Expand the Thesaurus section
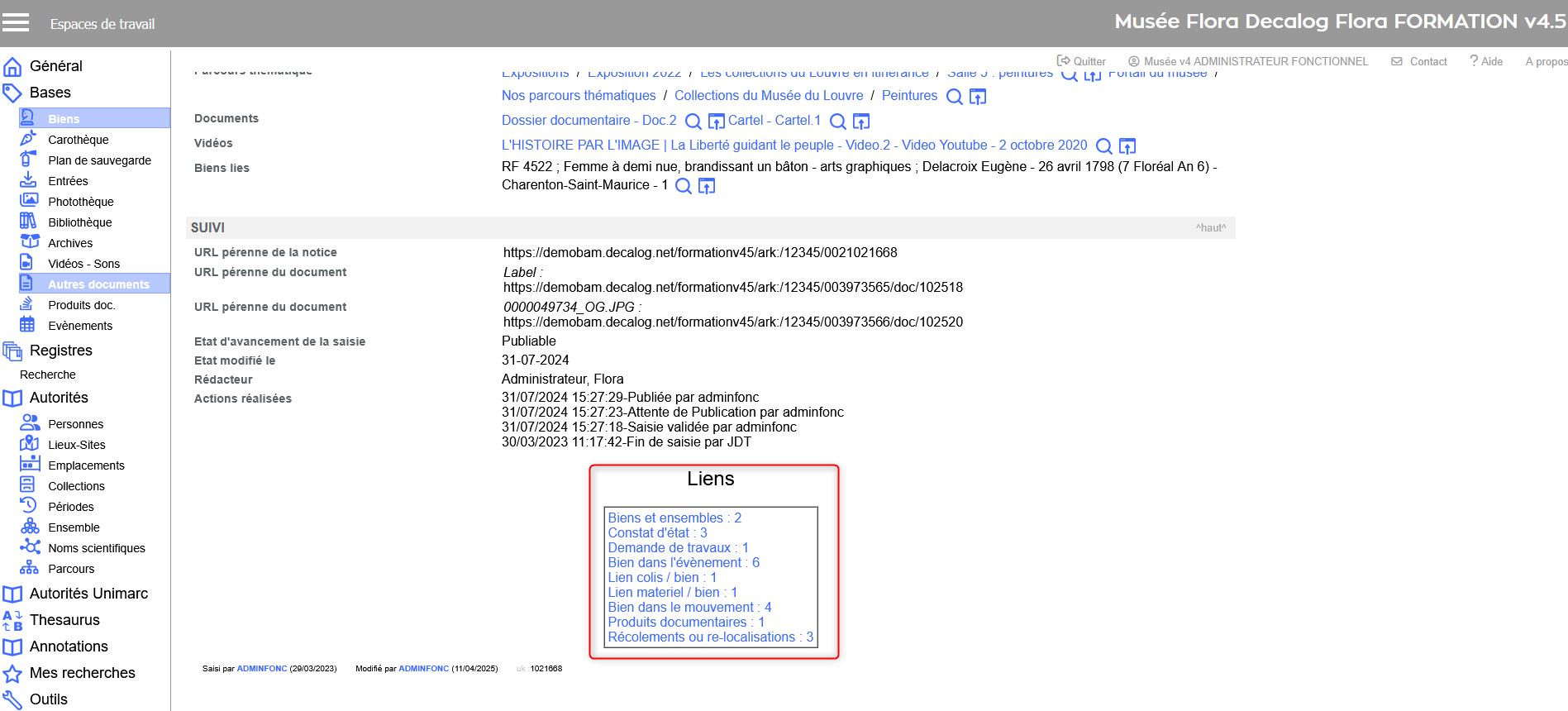 coord(64,620)
